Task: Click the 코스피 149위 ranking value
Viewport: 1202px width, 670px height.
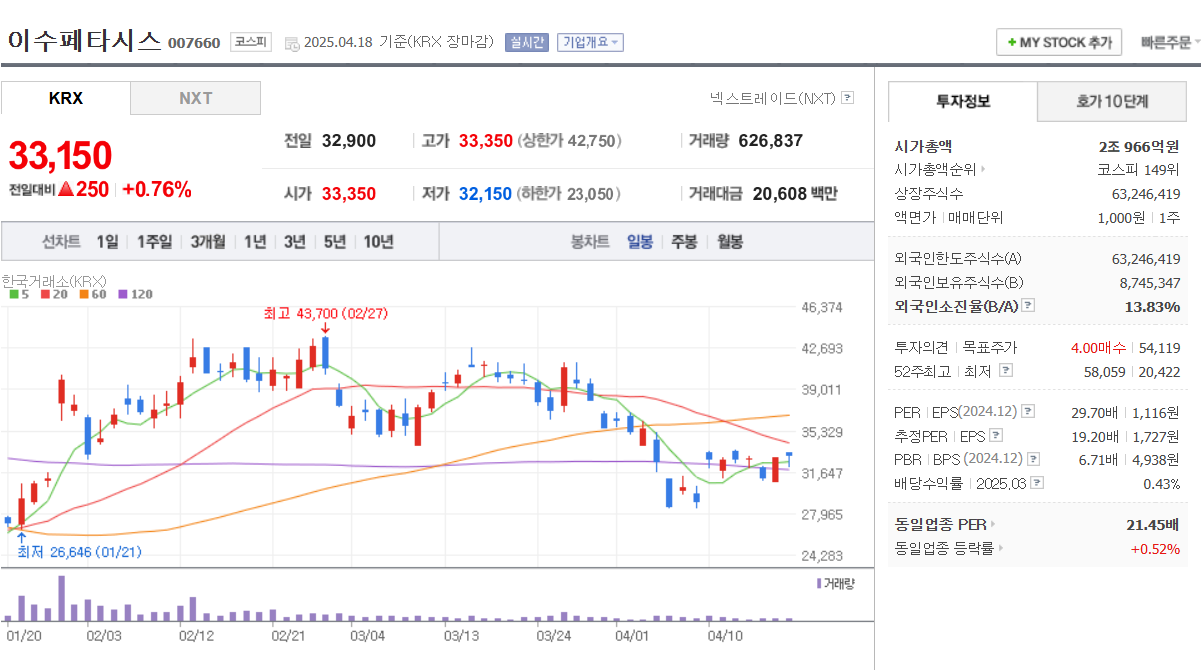Action: [x=1138, y=169]
